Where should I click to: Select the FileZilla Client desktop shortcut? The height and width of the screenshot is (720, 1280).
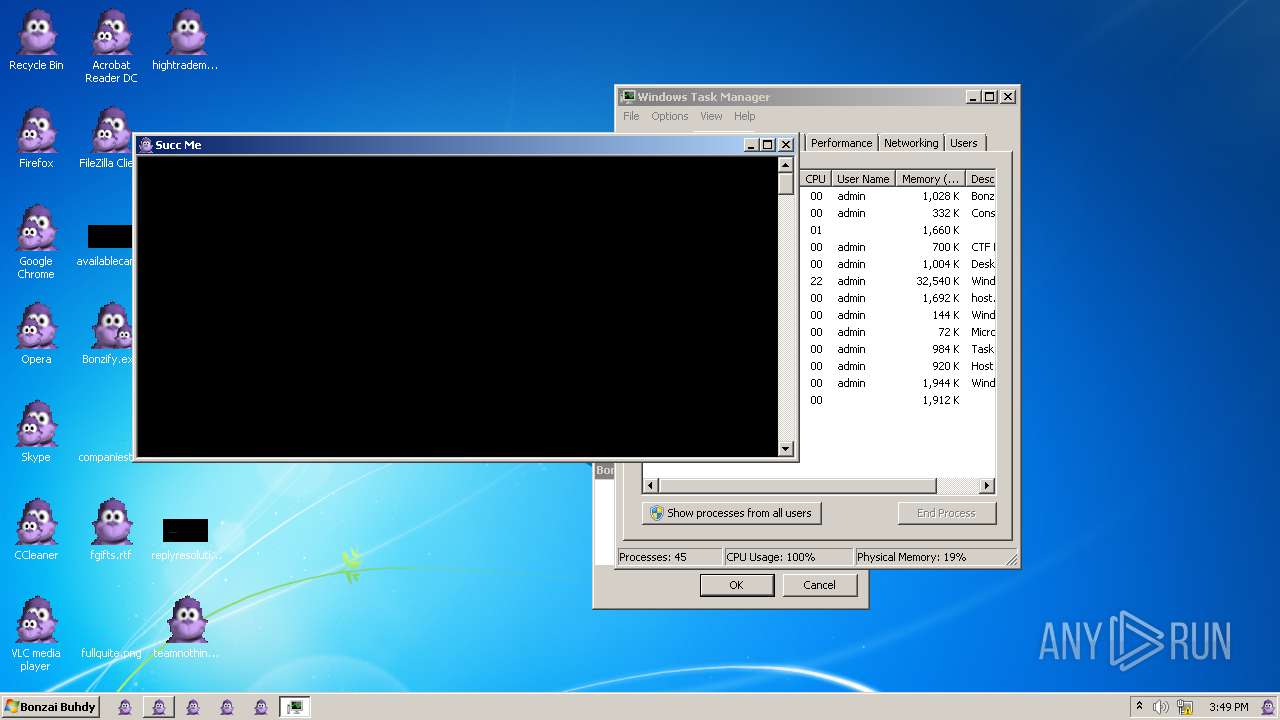pyautogui.click(x=106, y=139)
